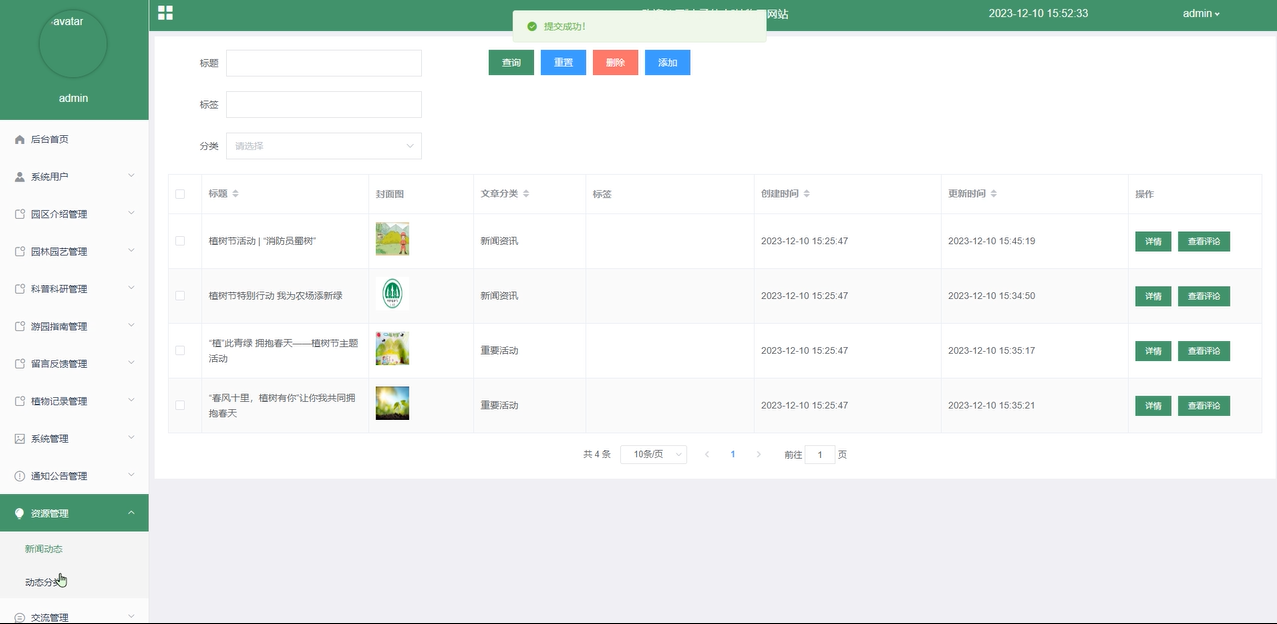Collapse the 资源管理 chevron
This screenshot has width=1277, height=624.
coord(131,513)
